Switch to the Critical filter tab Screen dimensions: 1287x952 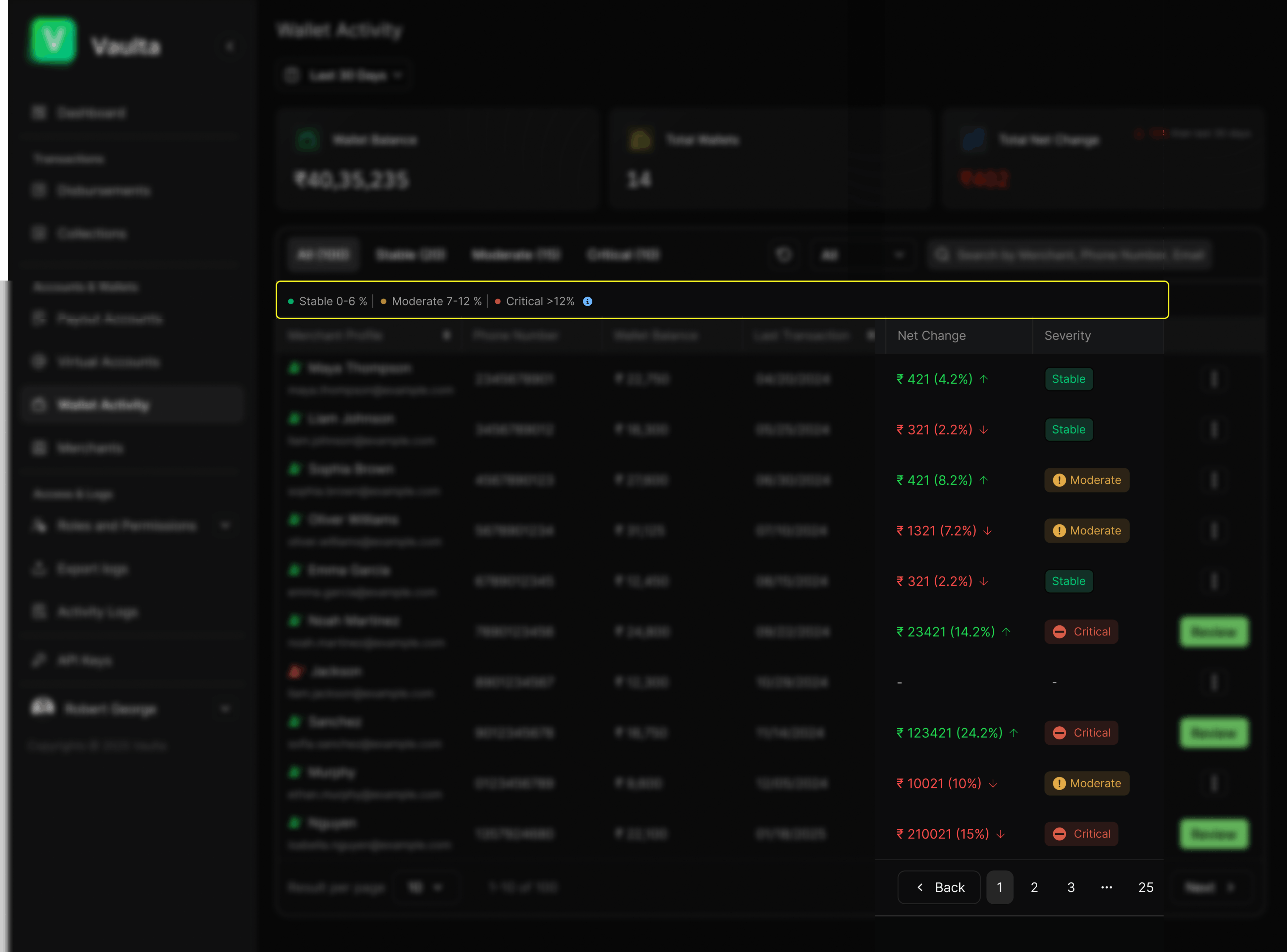623,255
